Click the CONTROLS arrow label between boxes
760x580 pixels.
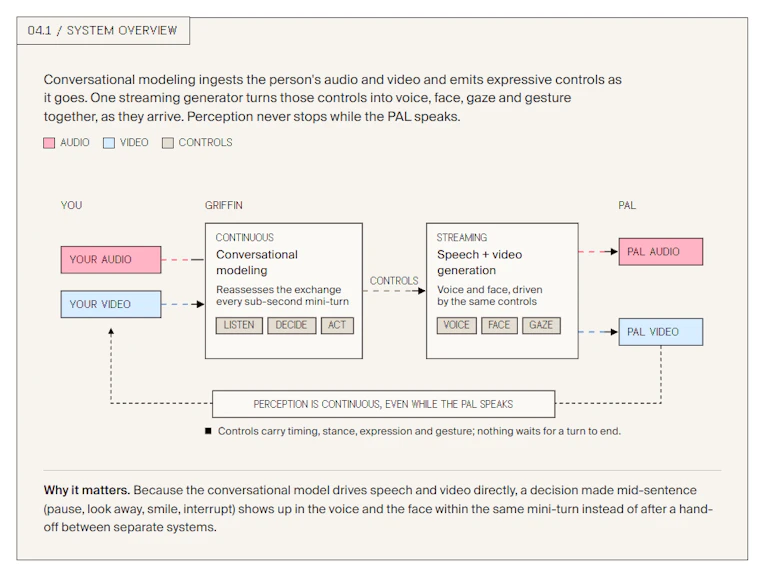coord(394,281)
